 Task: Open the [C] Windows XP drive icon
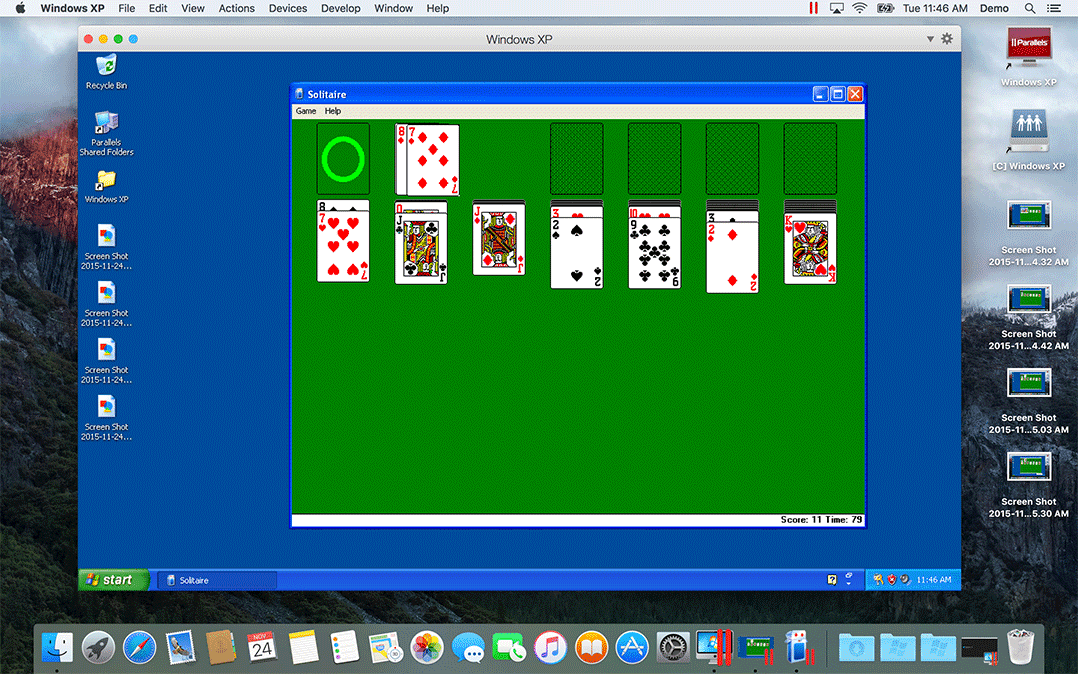1028,141
